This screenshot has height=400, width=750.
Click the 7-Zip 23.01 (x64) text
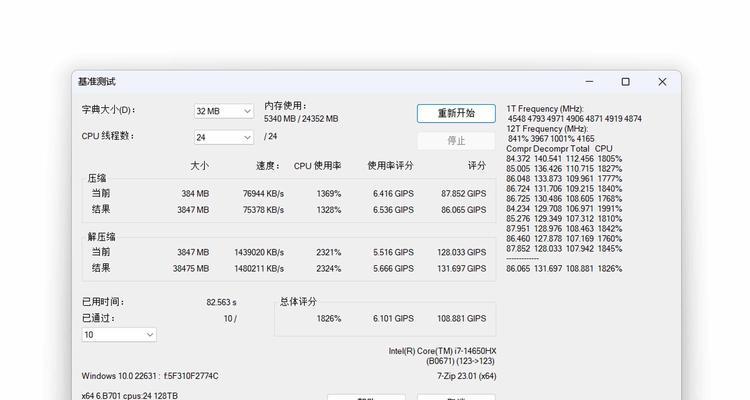click(x=466, y=377)
